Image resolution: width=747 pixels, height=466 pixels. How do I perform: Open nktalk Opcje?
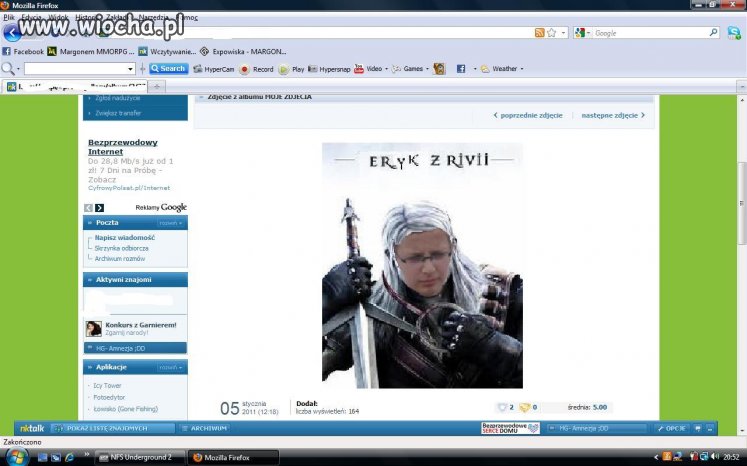pos(671,428)
